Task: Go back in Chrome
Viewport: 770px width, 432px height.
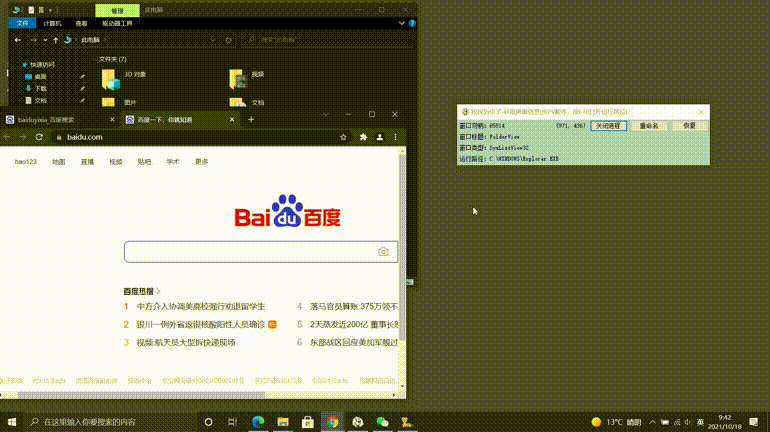Action: click(x=7, y=137)
